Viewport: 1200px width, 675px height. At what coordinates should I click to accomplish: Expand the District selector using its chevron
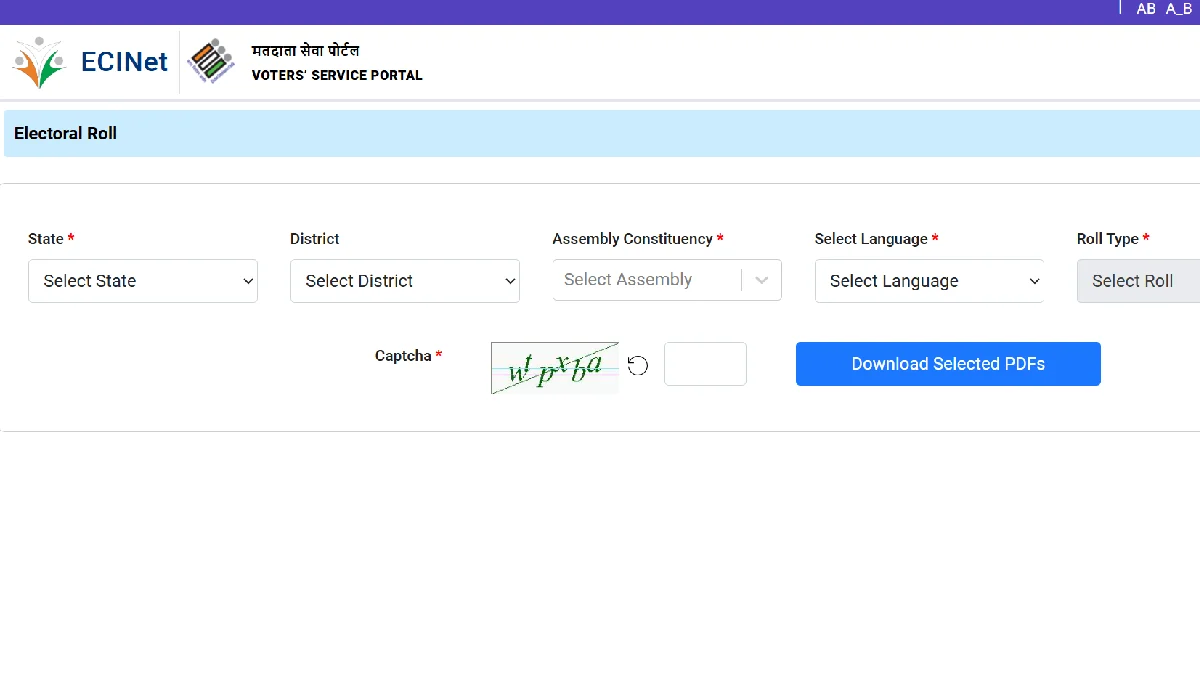click(x=509, y=281)
